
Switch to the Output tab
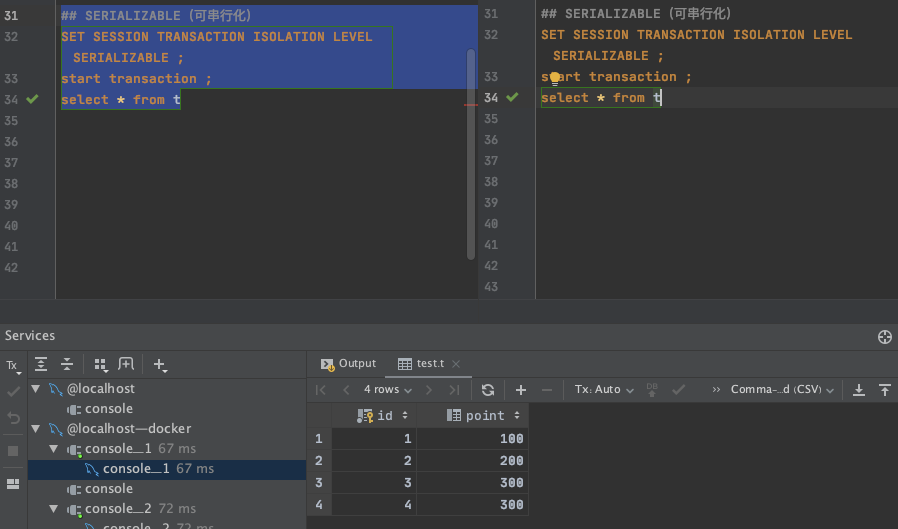348,364
